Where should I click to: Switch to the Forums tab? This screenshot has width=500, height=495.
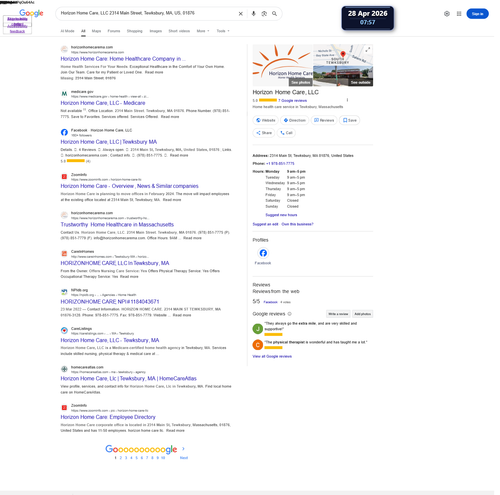(114, 31)
